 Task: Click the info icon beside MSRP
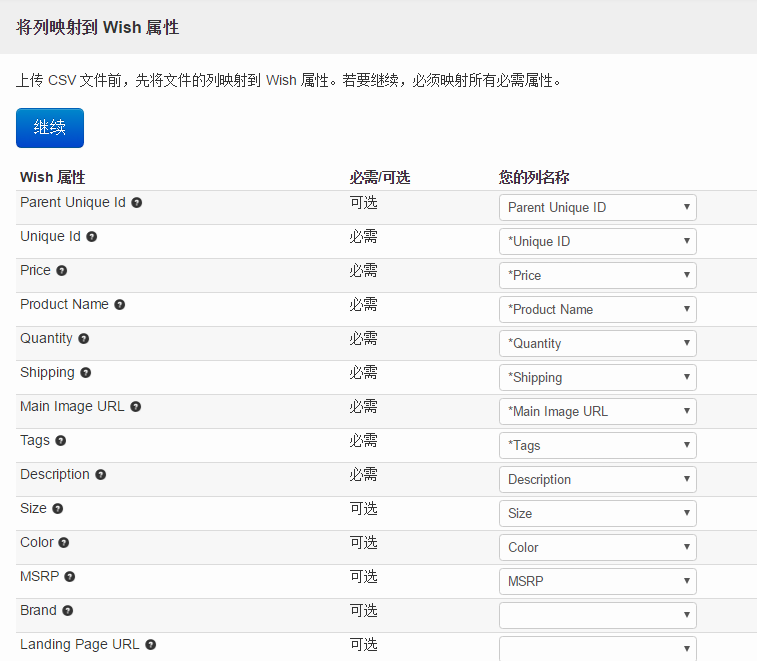coord(70,577)
